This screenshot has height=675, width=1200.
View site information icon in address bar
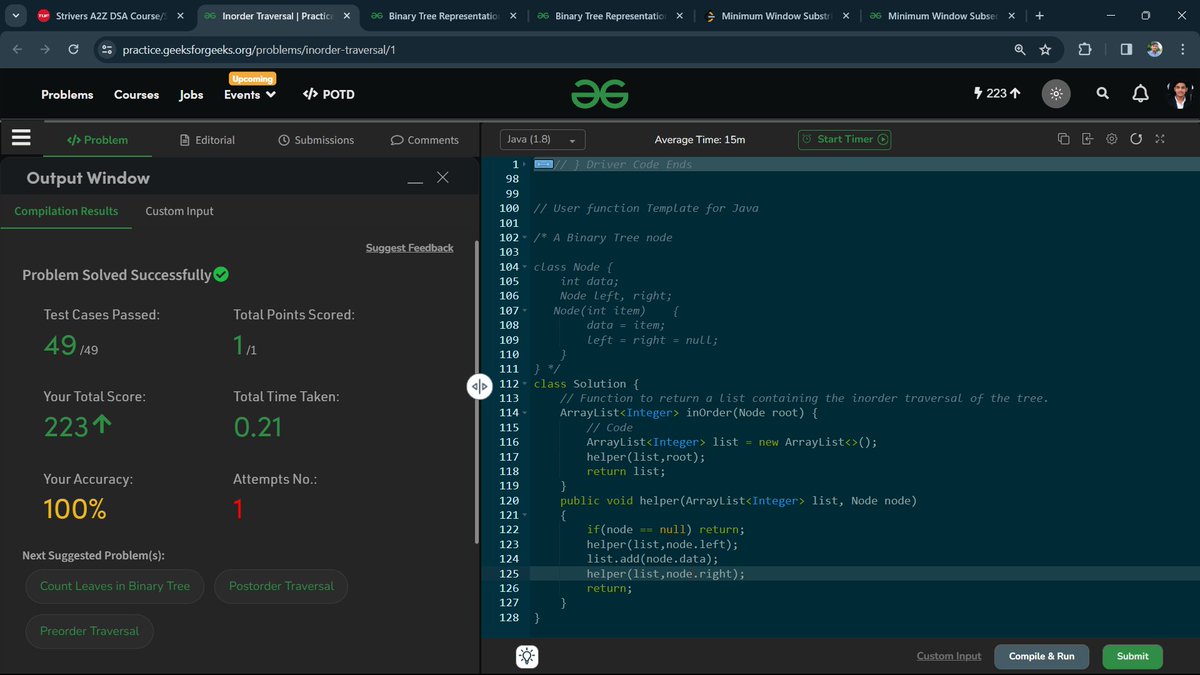[108, 49]
